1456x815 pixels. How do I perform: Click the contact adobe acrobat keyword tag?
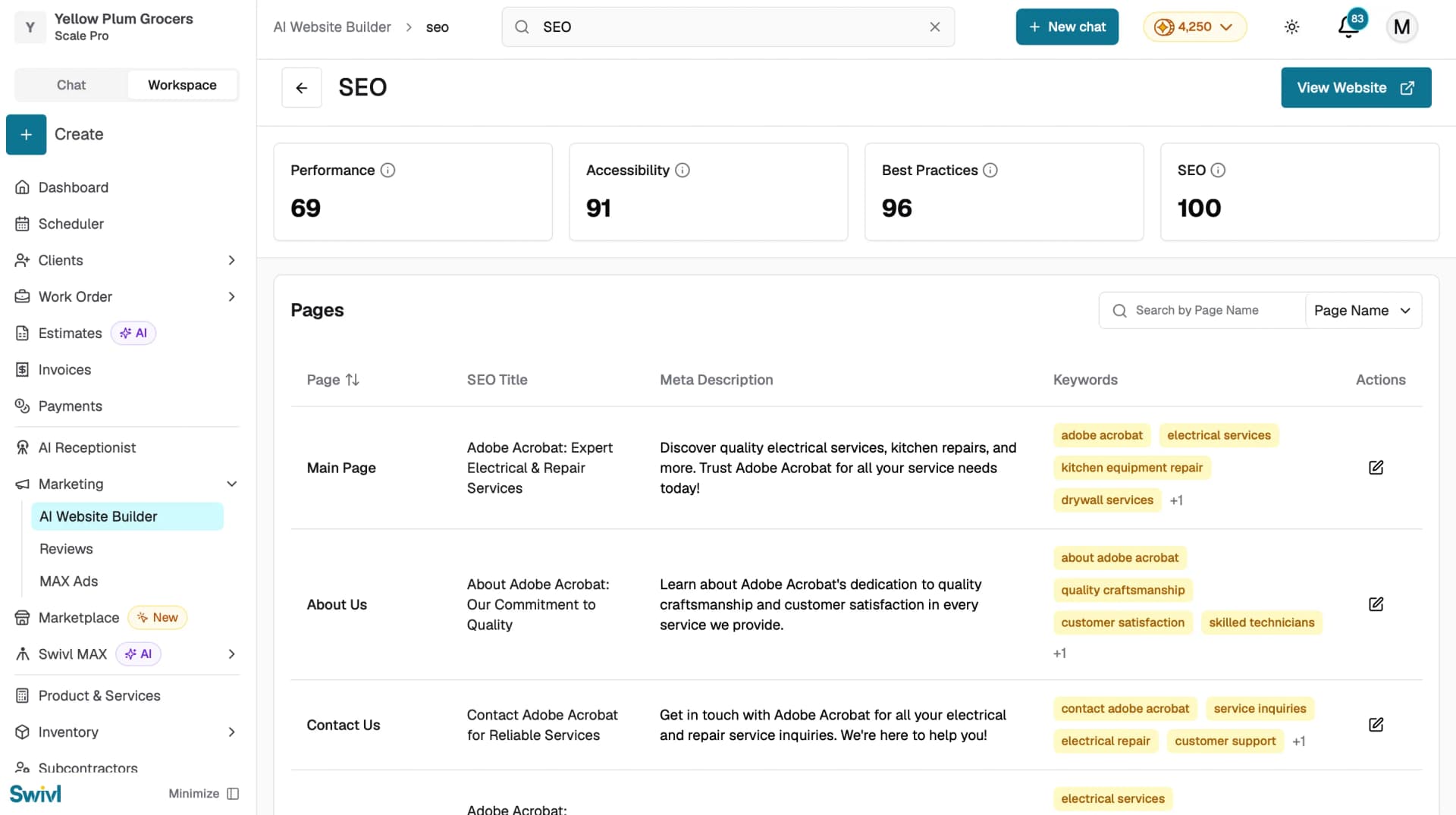click(x=1125, y=709)
